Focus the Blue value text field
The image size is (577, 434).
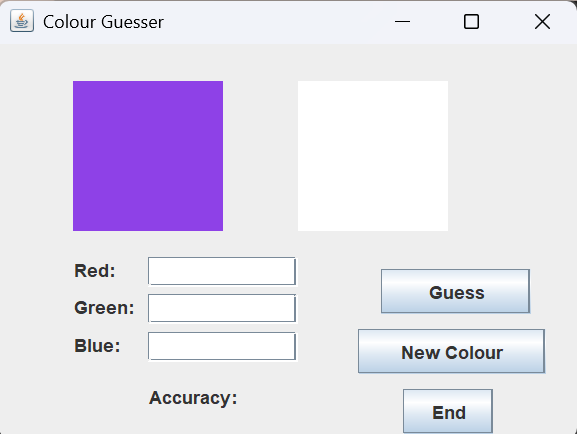[x=222, y=346]
